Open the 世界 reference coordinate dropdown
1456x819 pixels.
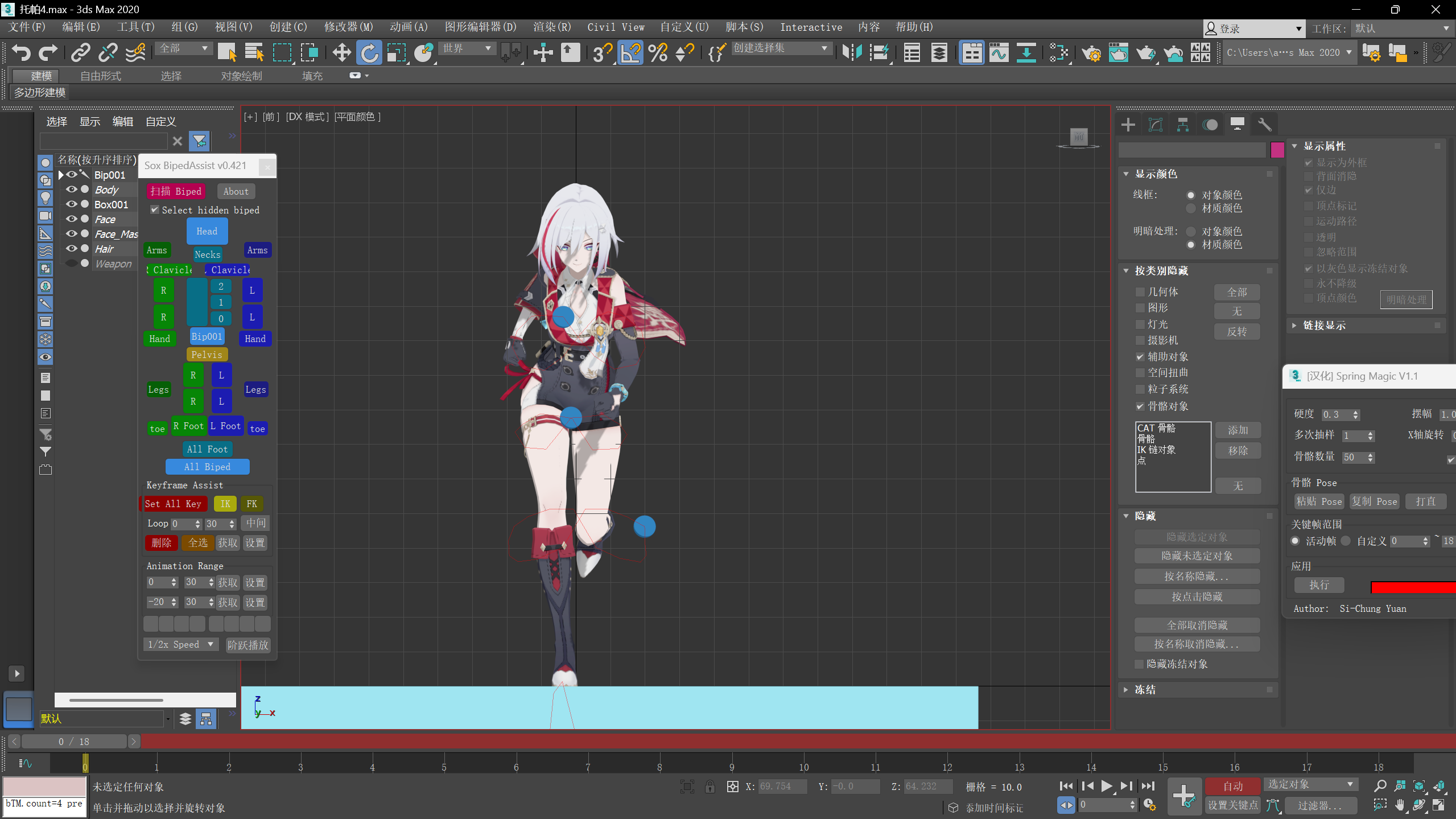(467, 49)
